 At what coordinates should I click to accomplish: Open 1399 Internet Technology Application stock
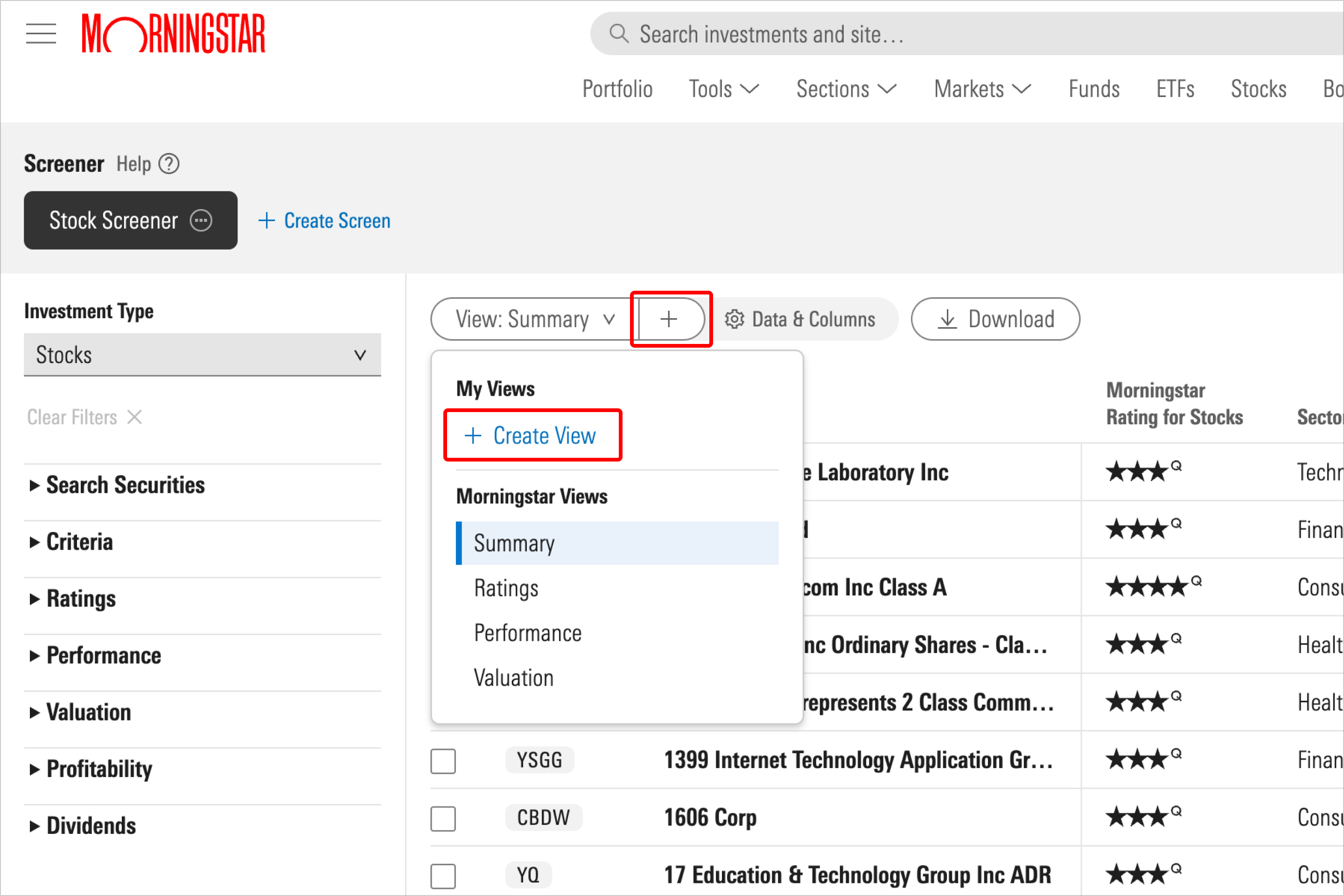click(x=858, y=761)
